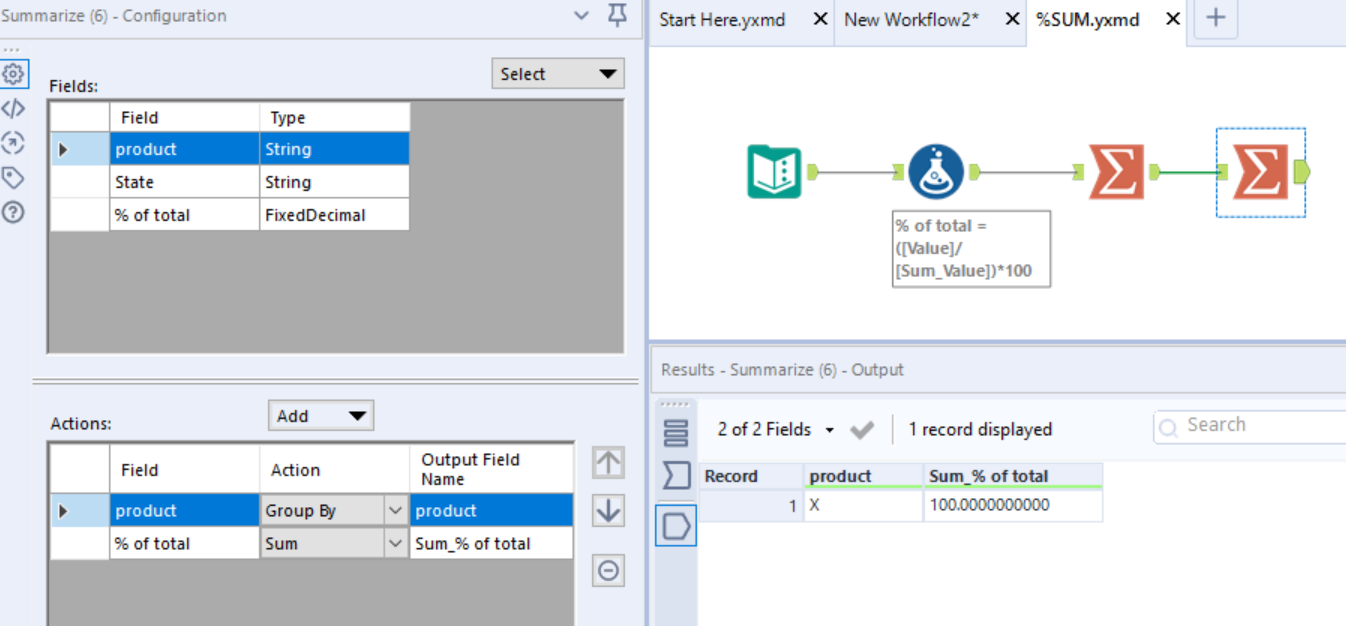1346x626 pixels.
Task: Select the first Summarize tool on the canvas
Action: click(1115, 170)
